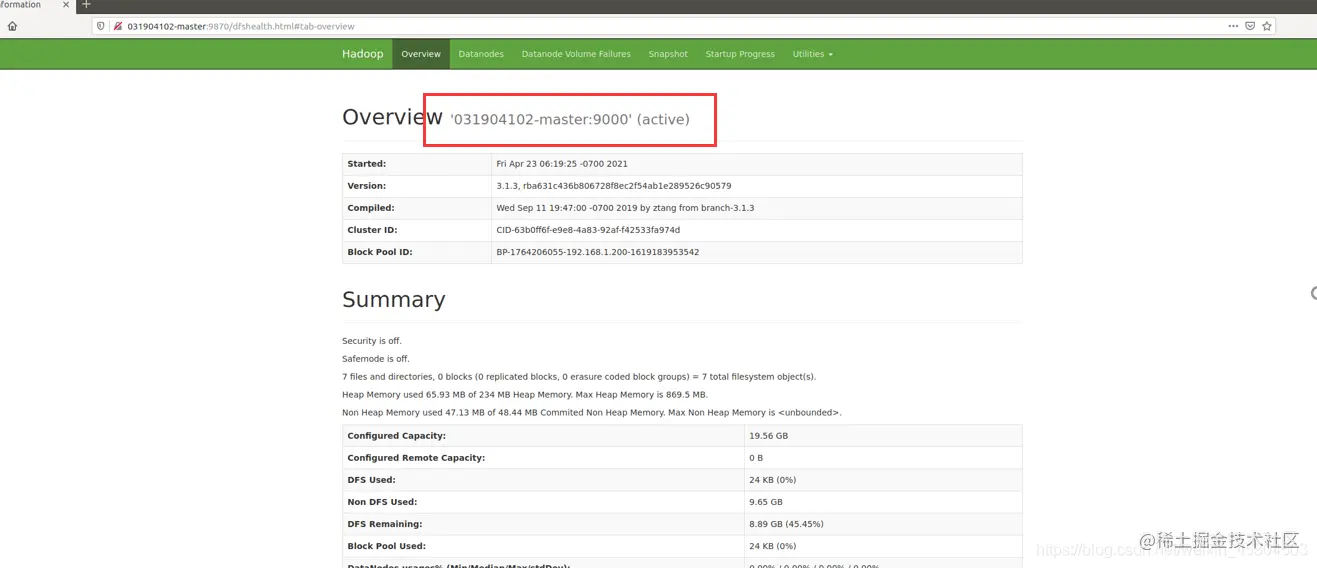
Task: Open the page actions three-dot menu
Action: (1233, 26)
